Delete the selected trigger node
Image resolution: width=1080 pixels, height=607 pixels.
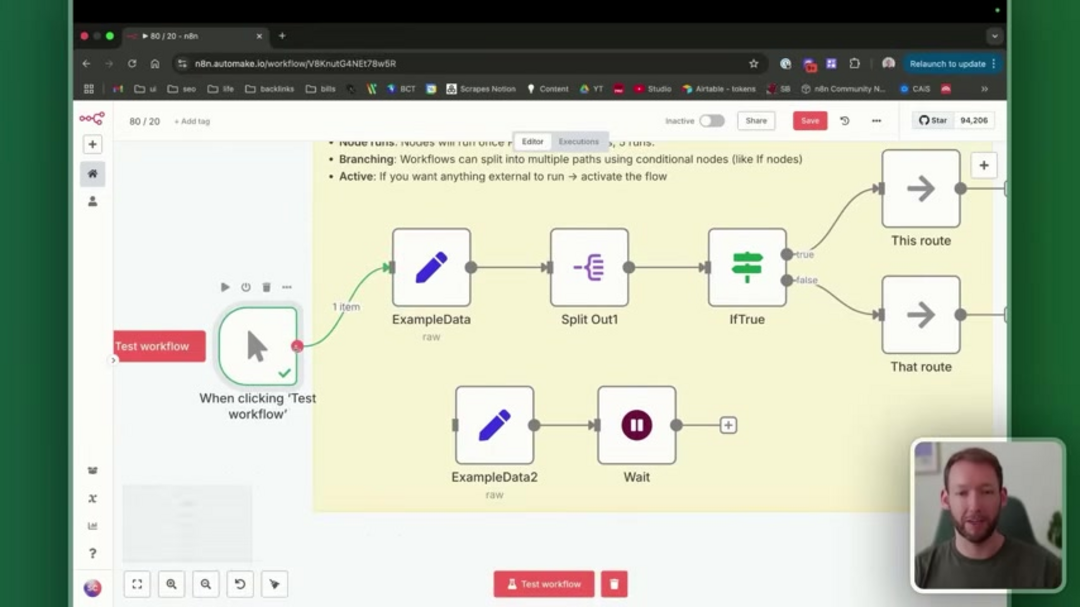[x=266, y=287]
